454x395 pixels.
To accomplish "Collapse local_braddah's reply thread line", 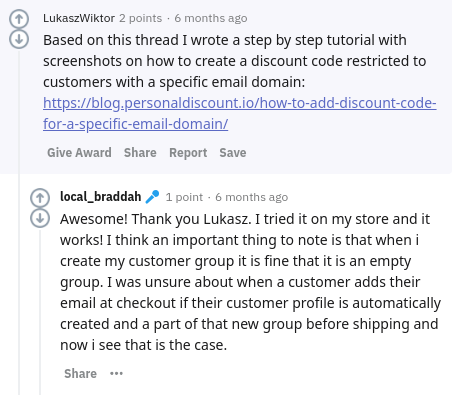I will (x=40, y=312).
